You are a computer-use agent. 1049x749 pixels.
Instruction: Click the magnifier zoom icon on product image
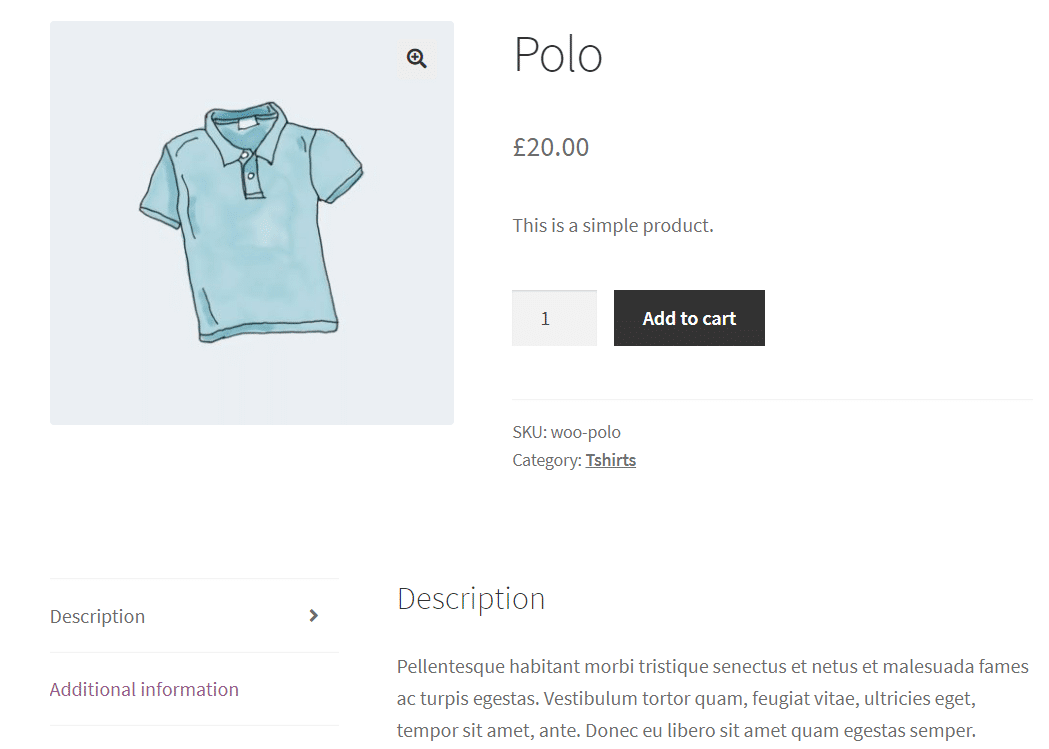416,59
